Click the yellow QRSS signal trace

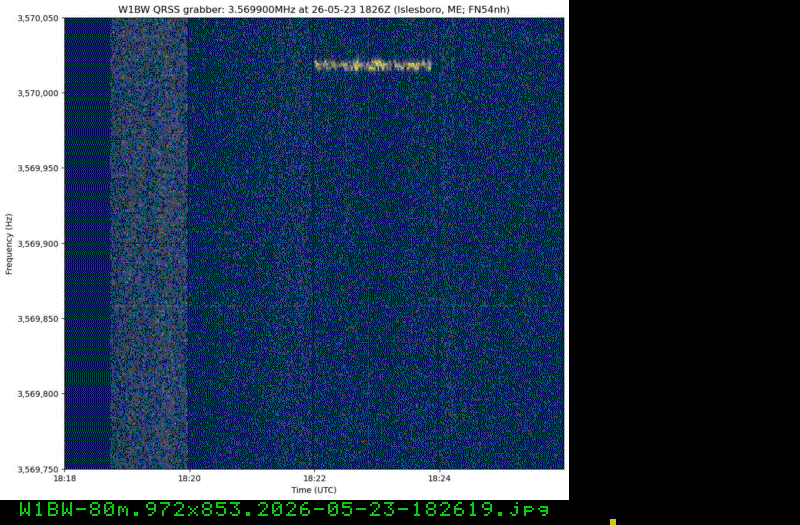click(372, 65)
